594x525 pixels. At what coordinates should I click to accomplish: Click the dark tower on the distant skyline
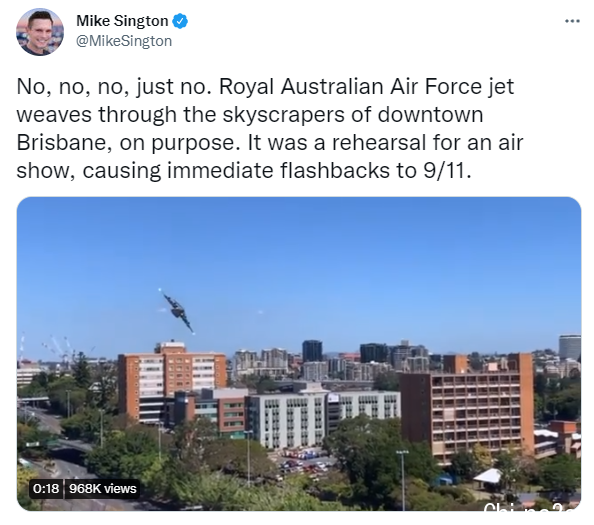[x=312, y=351]
